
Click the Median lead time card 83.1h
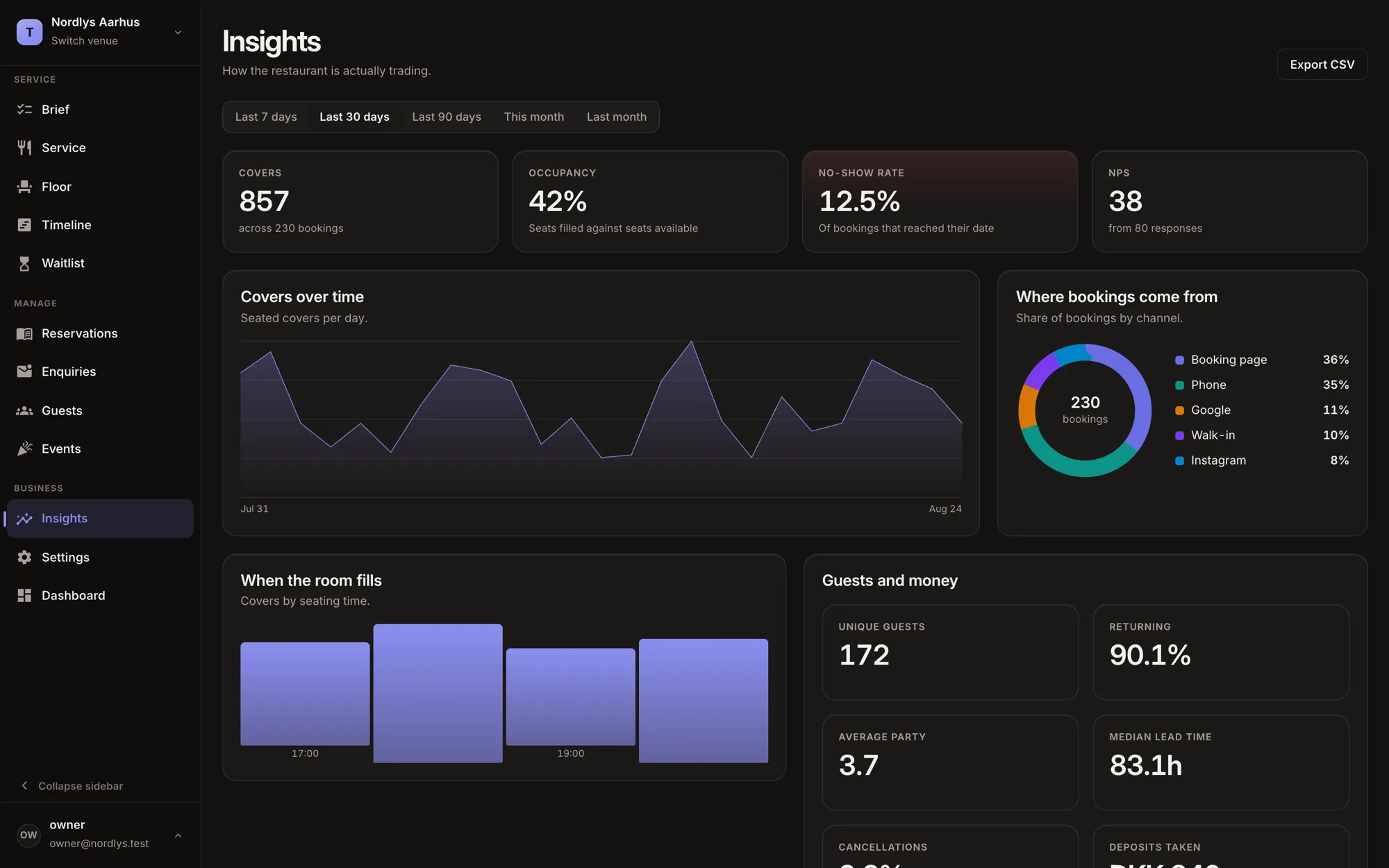(1221, 762)
